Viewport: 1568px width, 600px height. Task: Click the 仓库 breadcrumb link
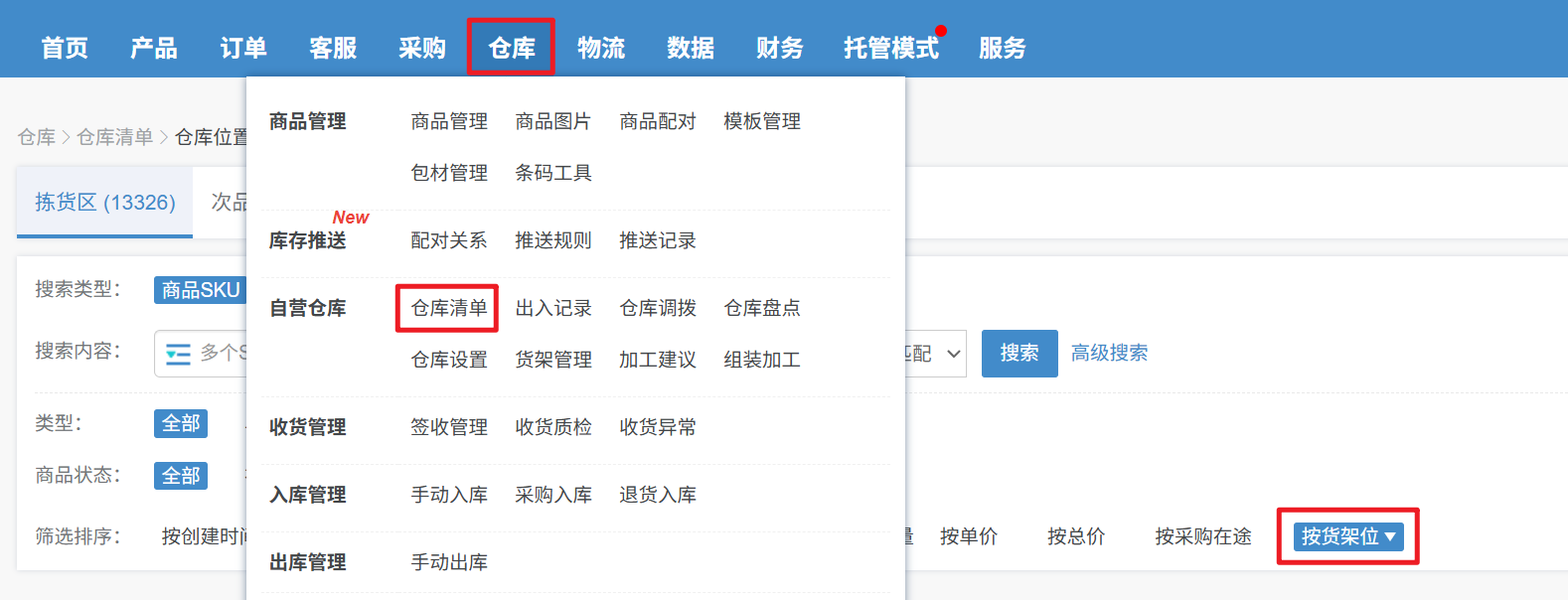[37, 137]
